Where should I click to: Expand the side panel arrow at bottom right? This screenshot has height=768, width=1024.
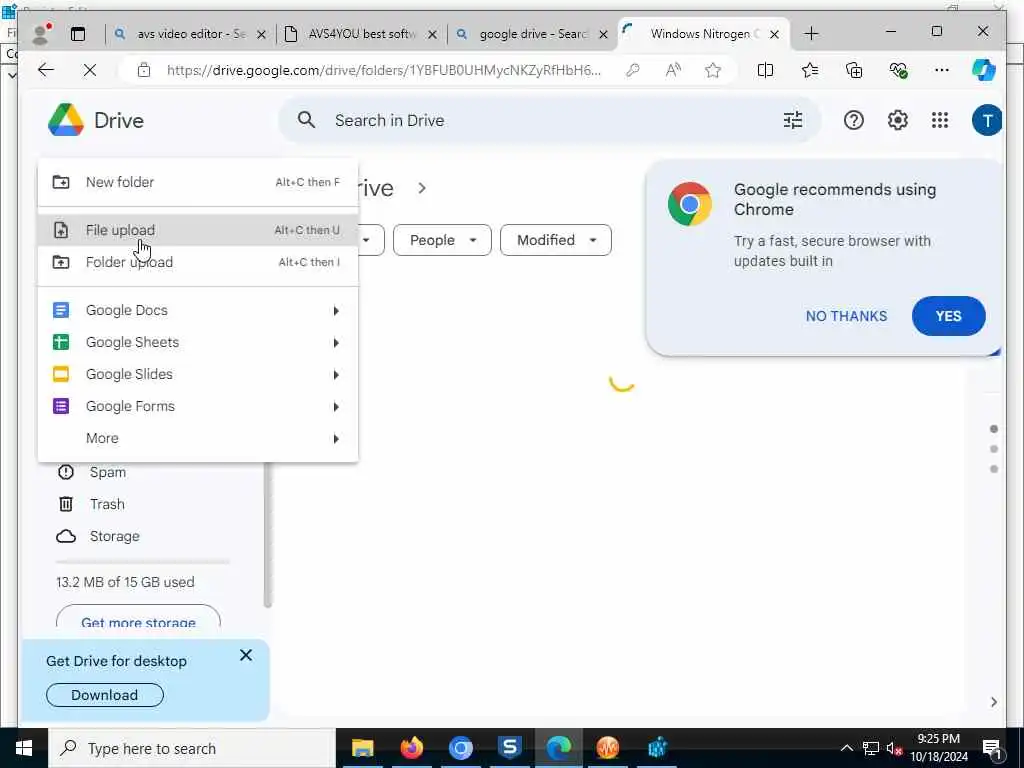[993, 702]
